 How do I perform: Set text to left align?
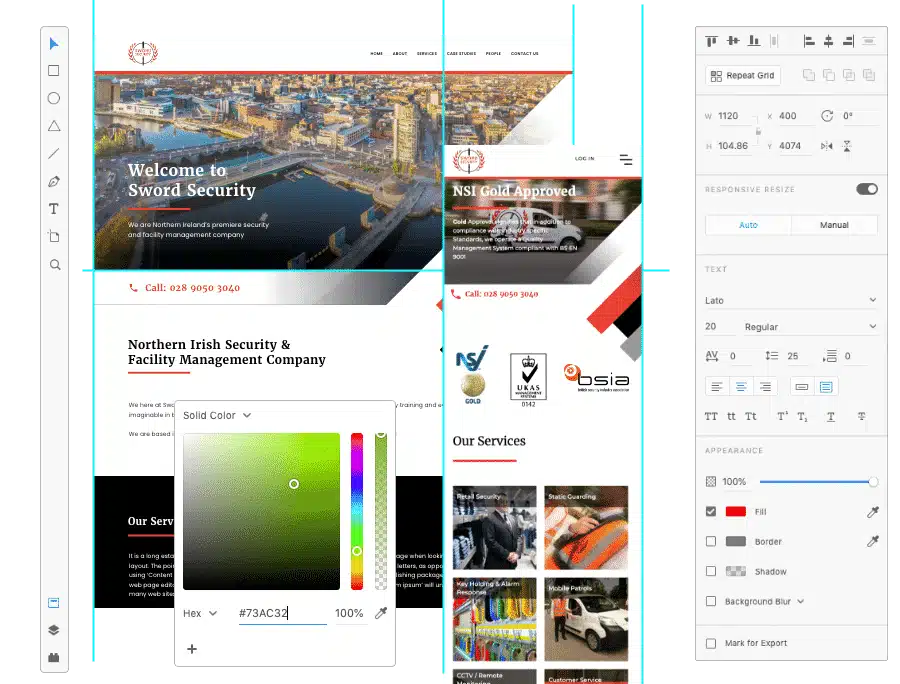(x=717, y=387)
